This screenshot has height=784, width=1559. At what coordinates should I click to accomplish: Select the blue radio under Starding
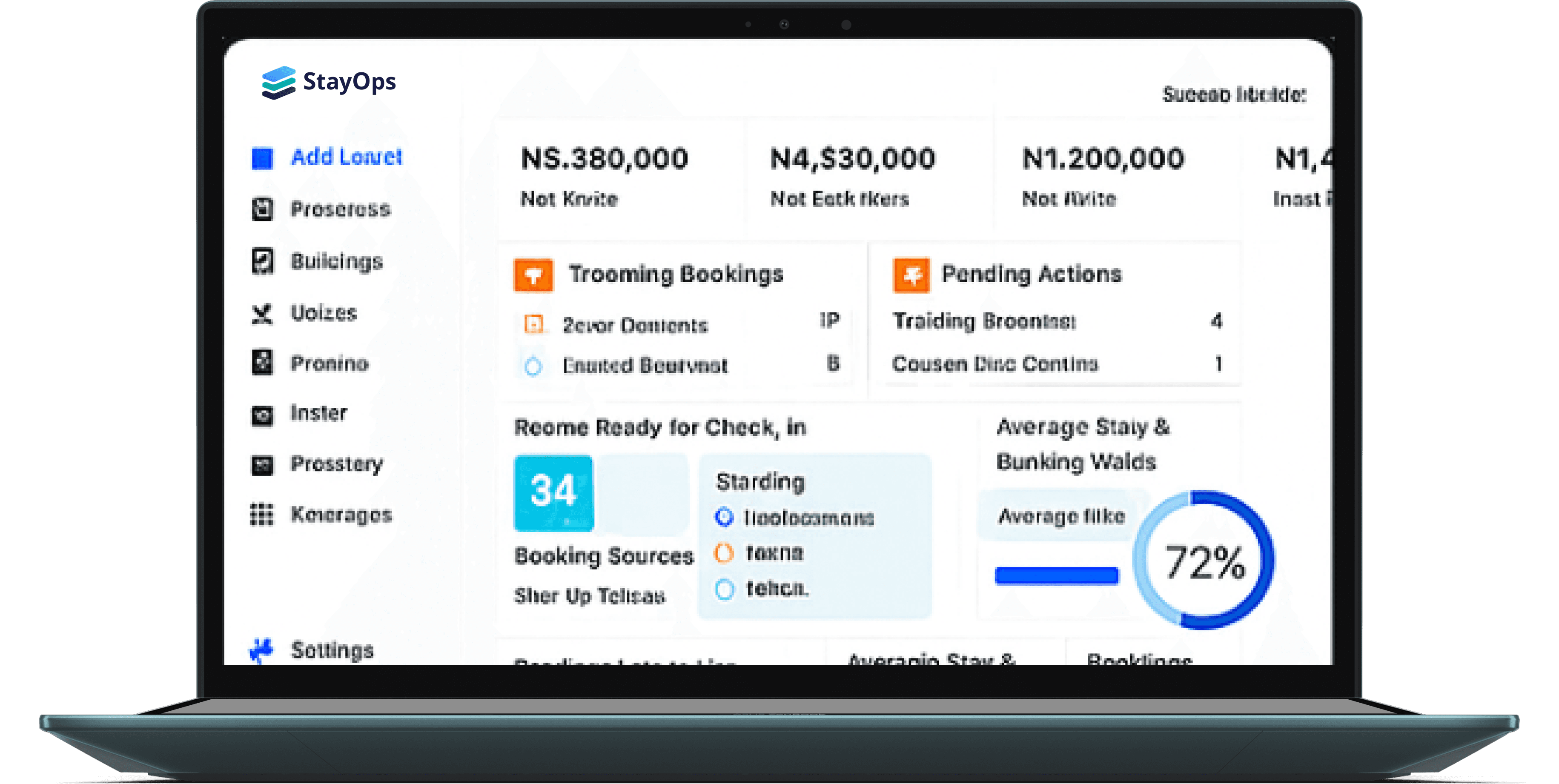point(725,517)
